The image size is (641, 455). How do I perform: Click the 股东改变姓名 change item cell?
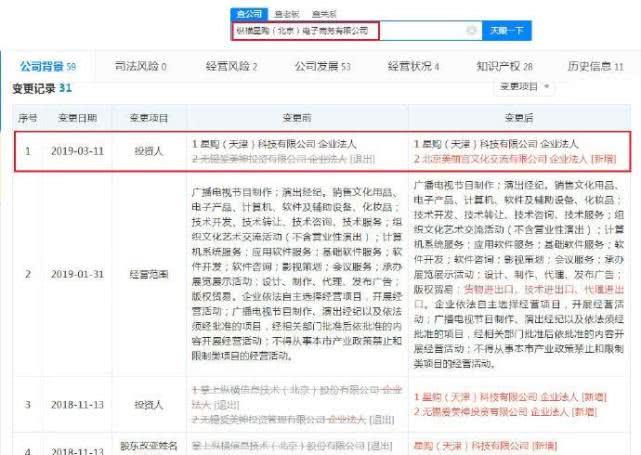click(x=149, y=446)
